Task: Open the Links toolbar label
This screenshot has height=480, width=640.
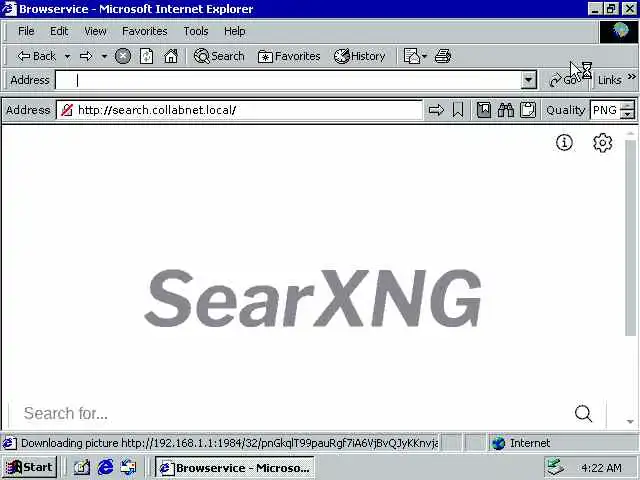Action: (609, 80)
